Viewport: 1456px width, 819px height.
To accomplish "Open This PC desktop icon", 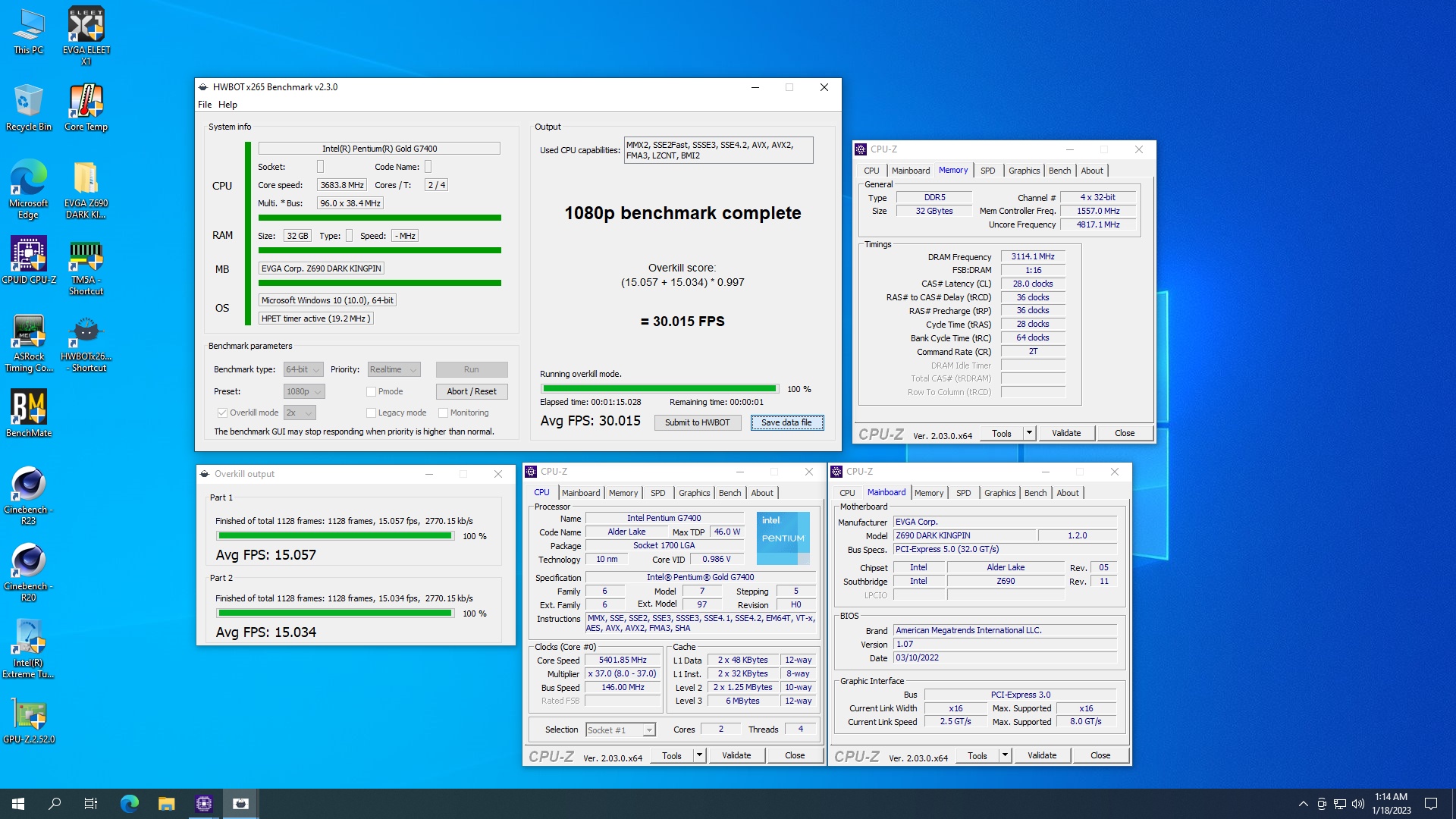I will pyautogui.click(x=29, y=30).
